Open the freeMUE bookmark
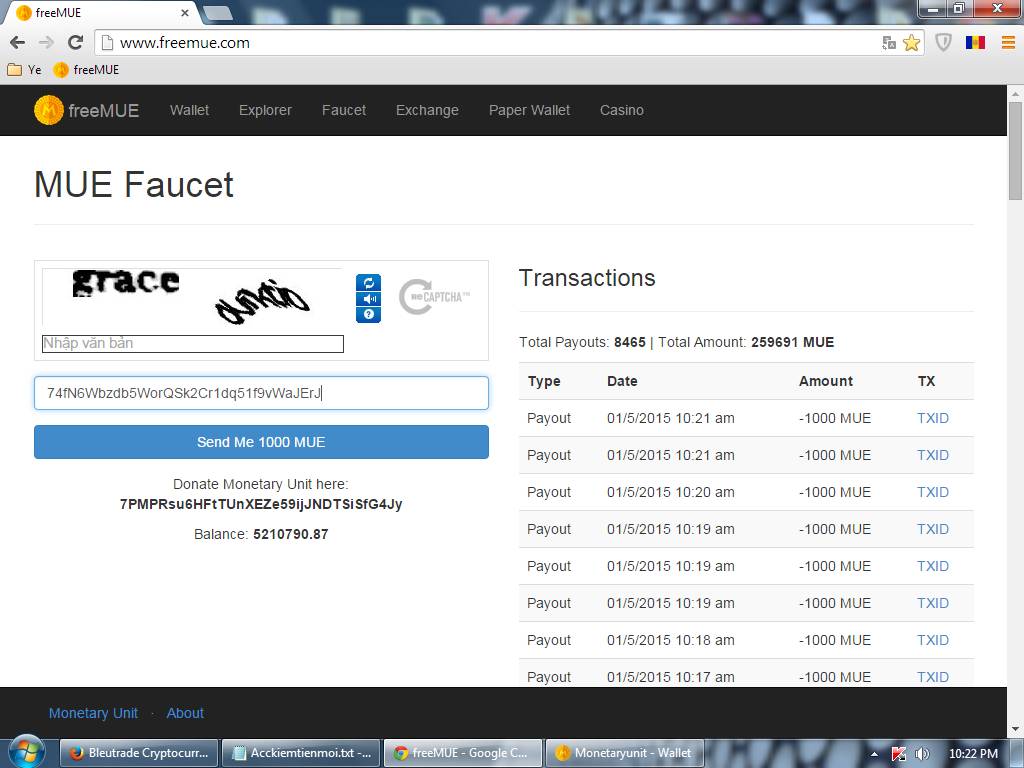Viewport: 1024px width, 768px height. pos(86,70)
